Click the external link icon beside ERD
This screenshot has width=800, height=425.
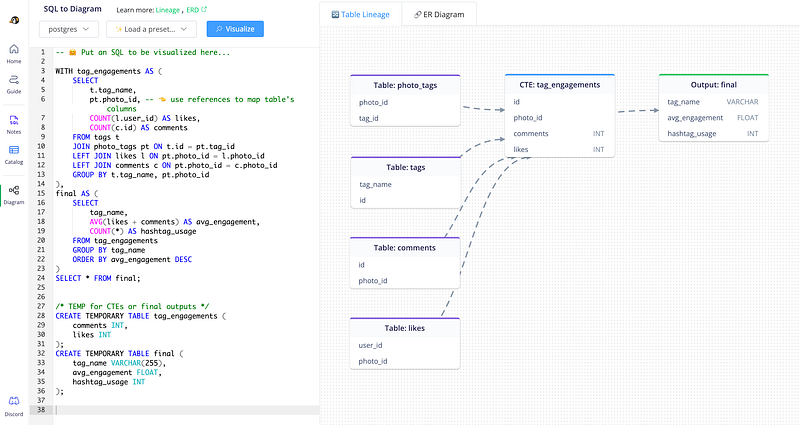click(x=204, y=9)
